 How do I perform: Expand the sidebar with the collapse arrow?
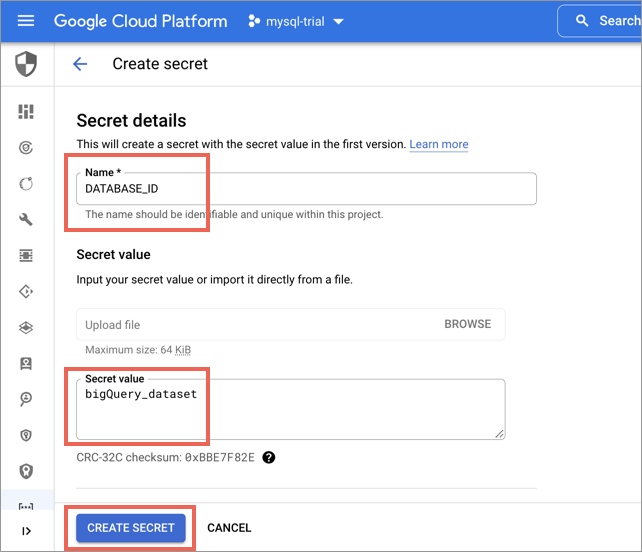(26, 531)
